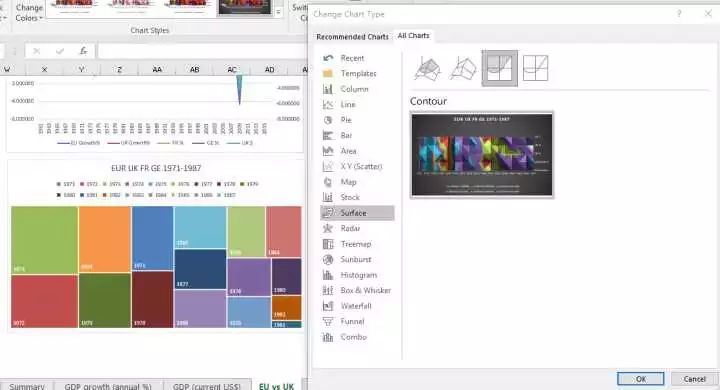
Task: Select column header X
Action: tap(44, 69)
